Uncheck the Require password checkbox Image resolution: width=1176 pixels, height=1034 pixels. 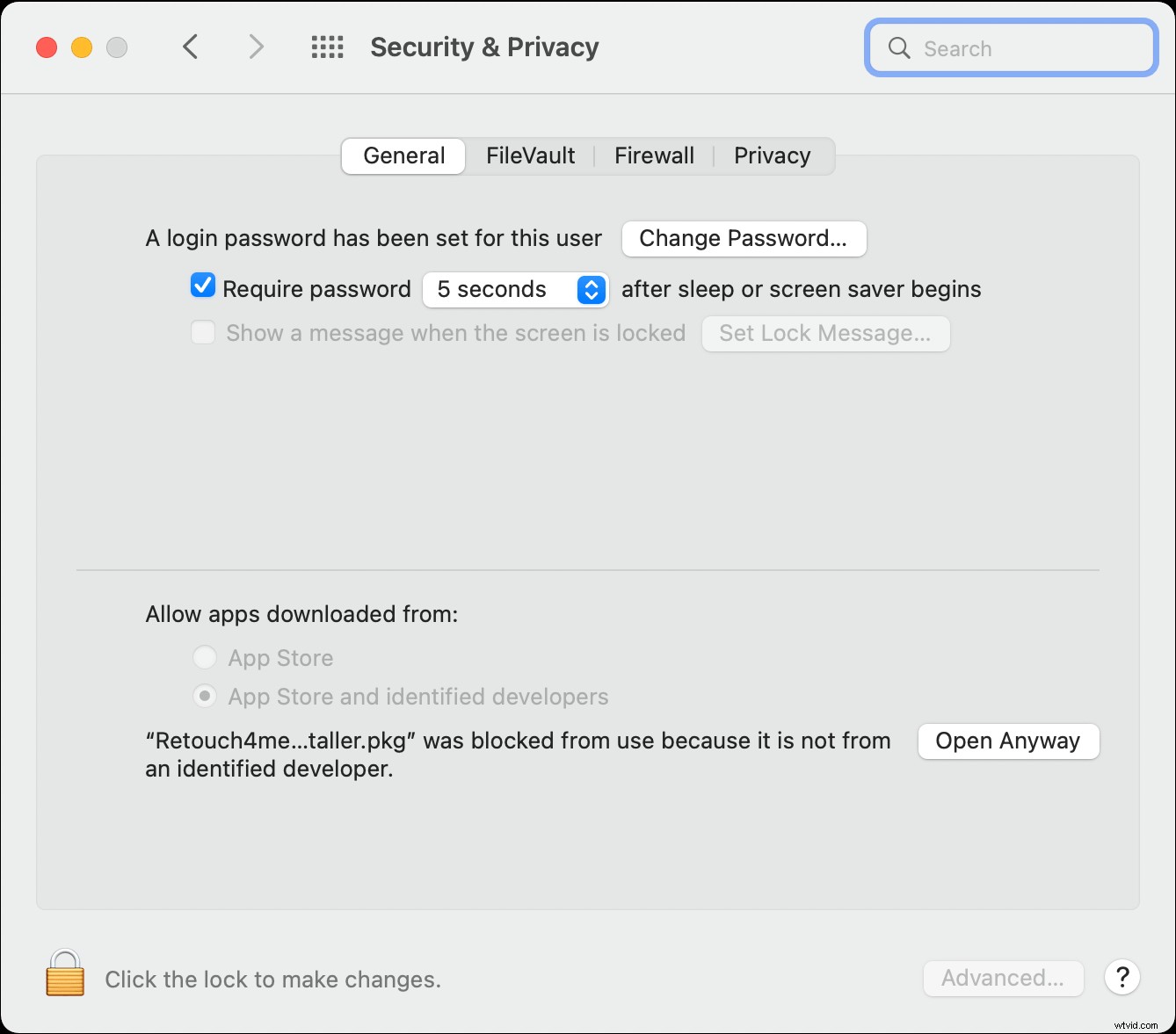203,286
